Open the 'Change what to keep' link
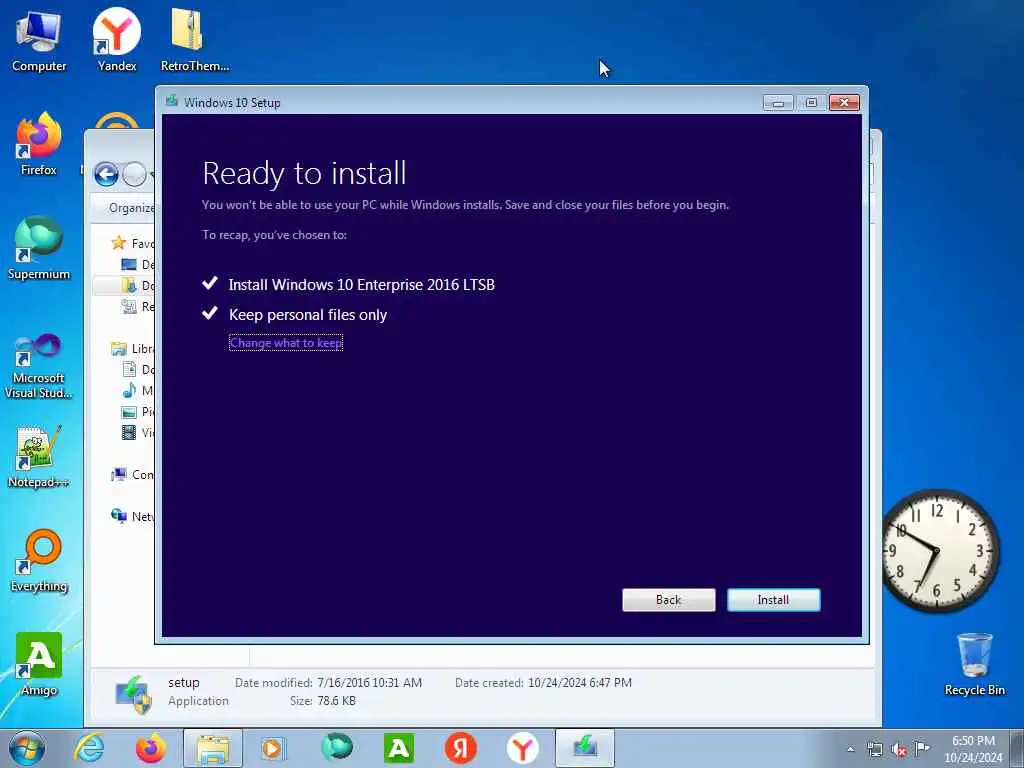This screenshot has width=1024, height=768. click(x=286, y=342)
